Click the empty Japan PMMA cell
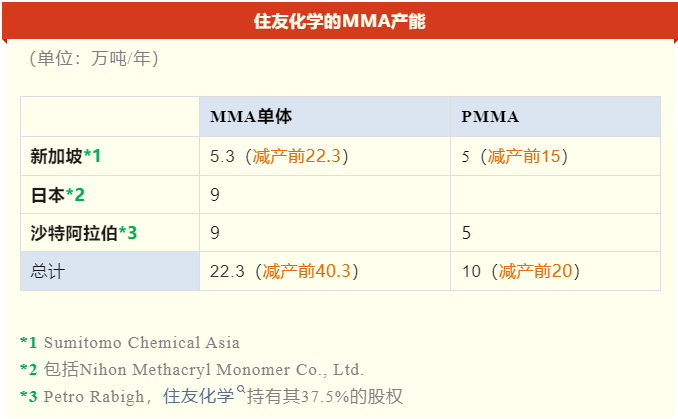The width and height of the screenshot is (678, 419). 555,195
